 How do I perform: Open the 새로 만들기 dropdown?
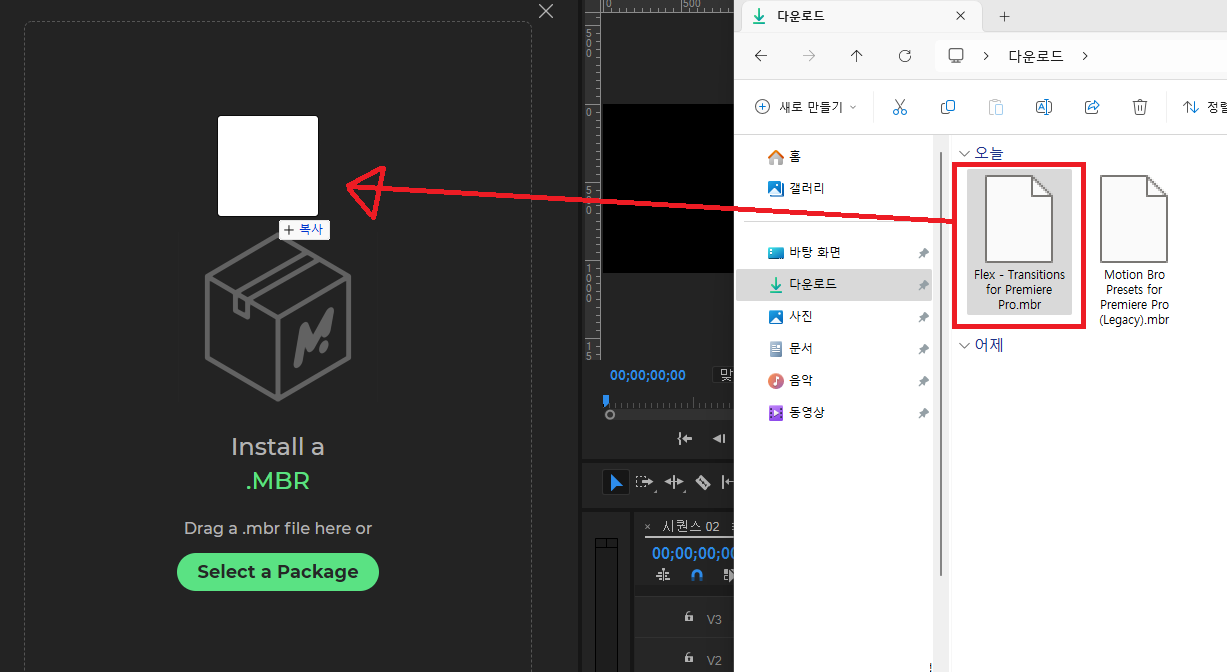[x=806, y=107]
